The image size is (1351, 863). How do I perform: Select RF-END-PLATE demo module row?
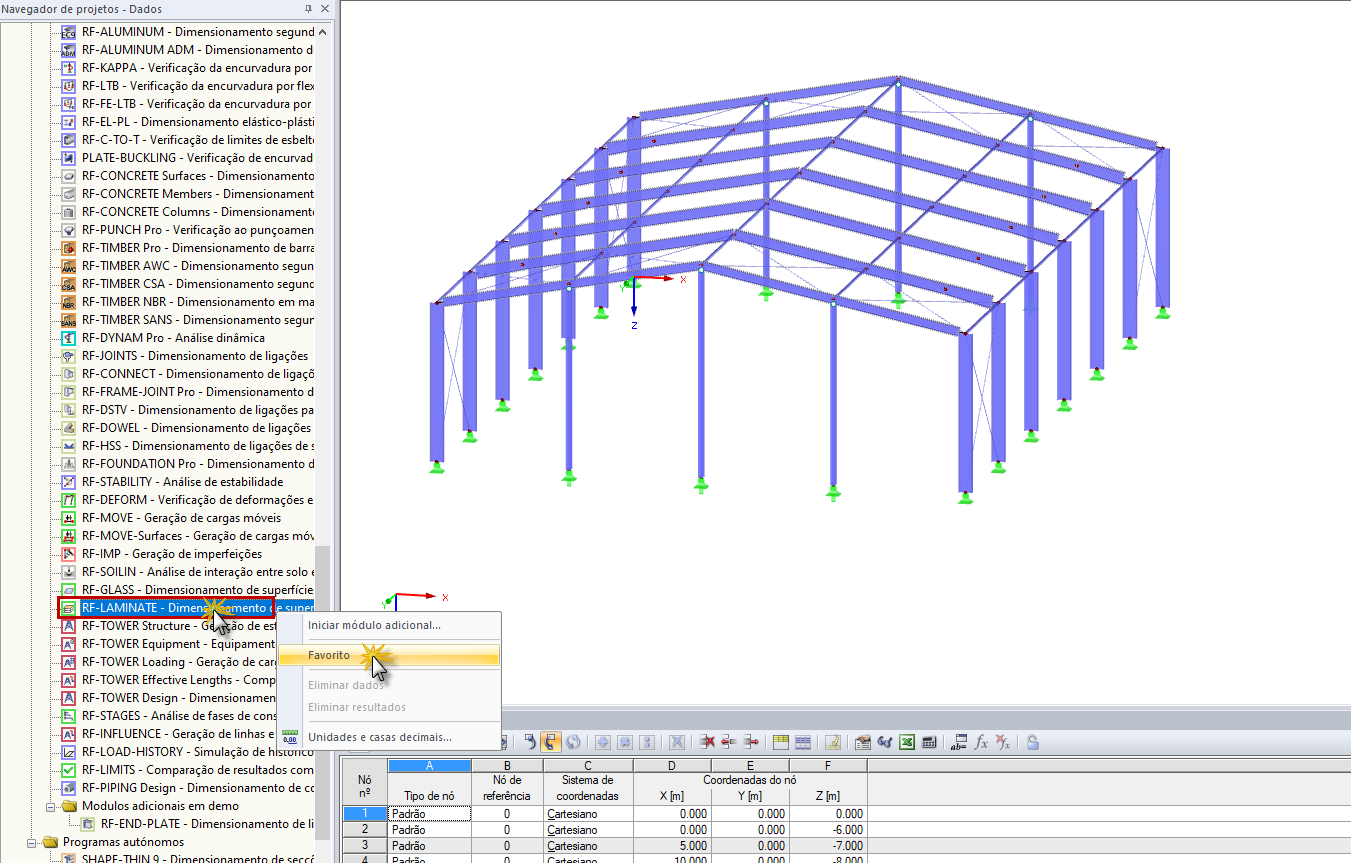pyautogui.click(x=208, y=824)
